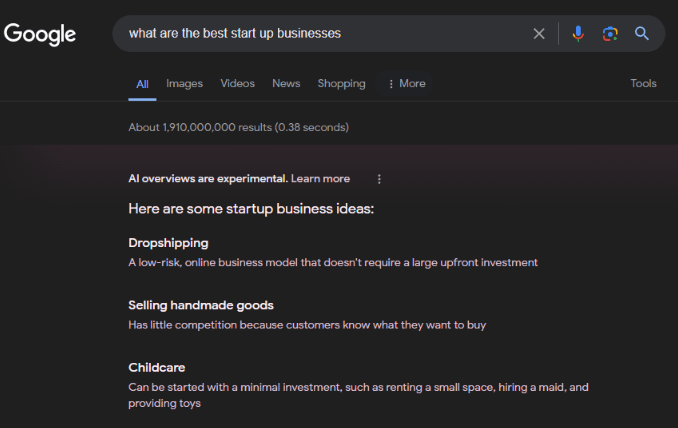Open the Tools filter options

643,84
